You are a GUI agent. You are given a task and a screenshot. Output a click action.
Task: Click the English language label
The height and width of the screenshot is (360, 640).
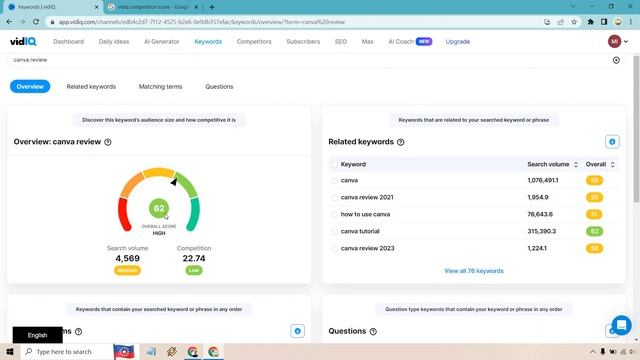tap(38, 335)
